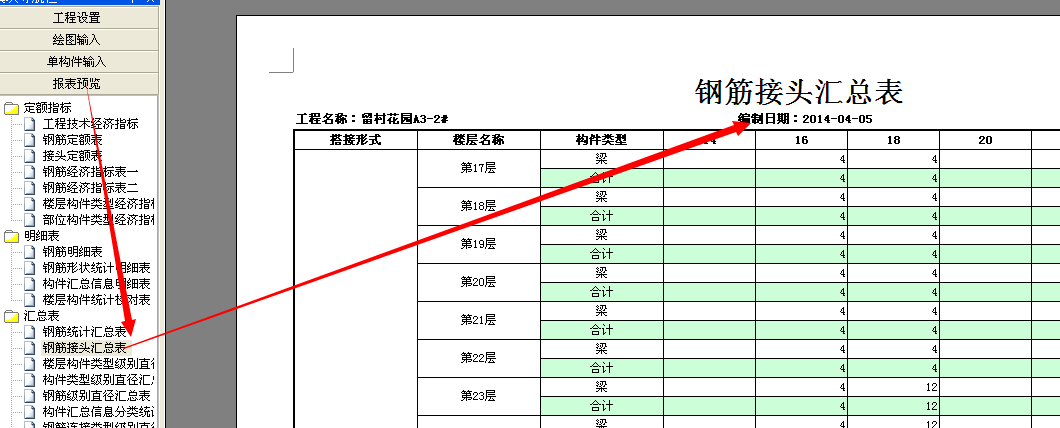Click the 16 diameter column header
The width and height of the screenshot is (1060, 428).
tap(801, 140)
